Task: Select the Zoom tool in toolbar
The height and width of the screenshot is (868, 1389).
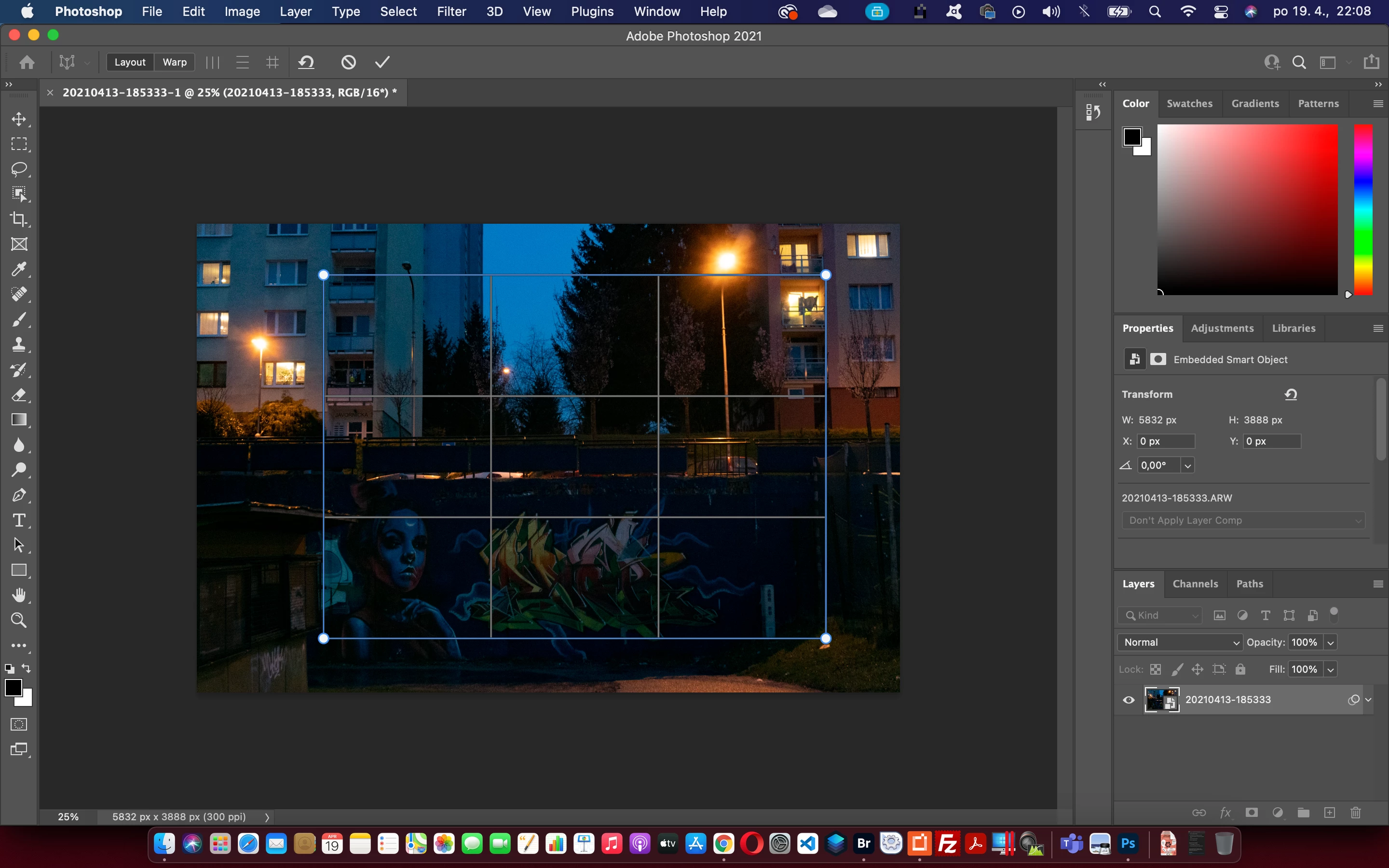Action: pos(19,621)
